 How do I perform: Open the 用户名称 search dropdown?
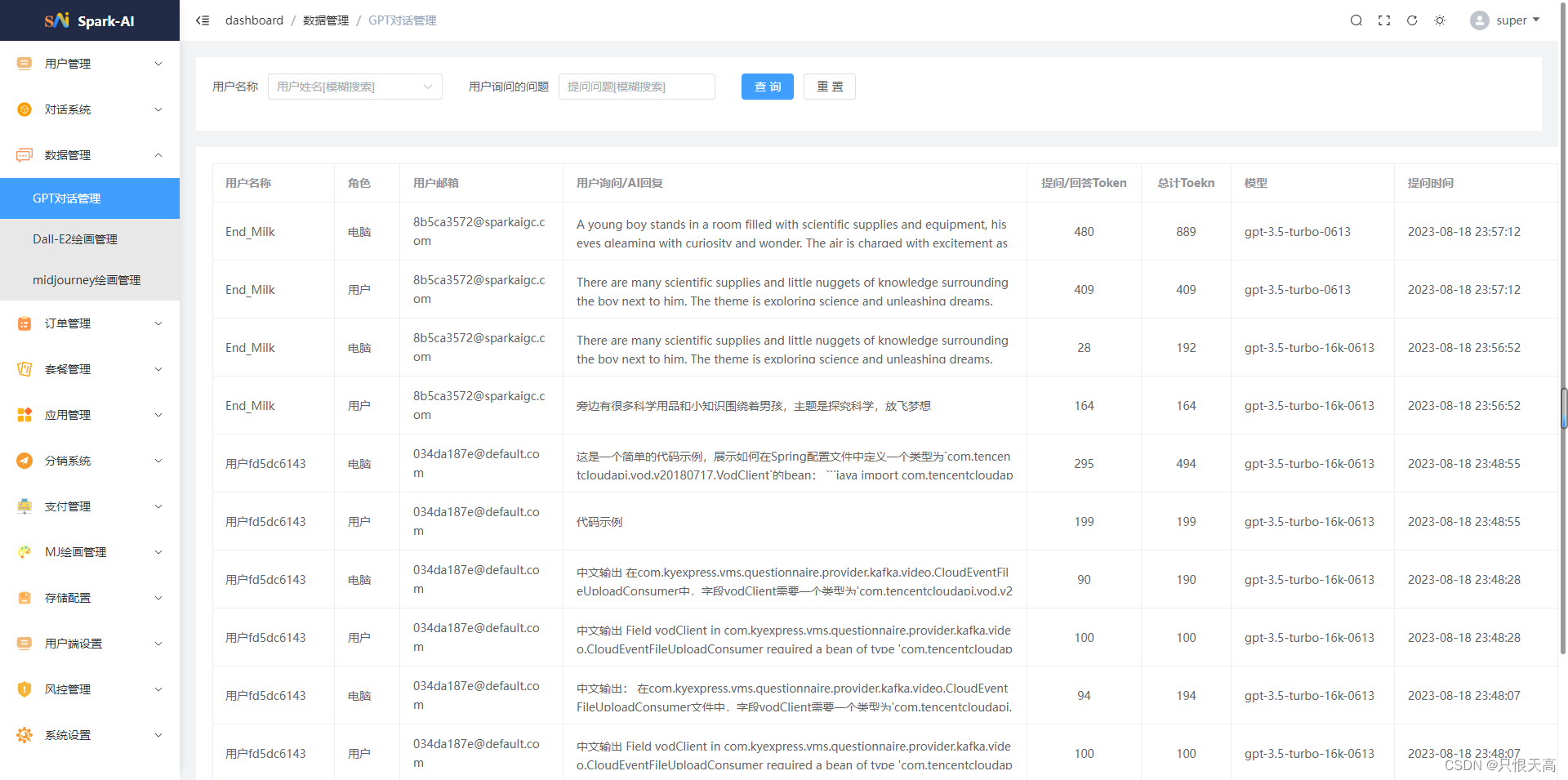[355, 87]
